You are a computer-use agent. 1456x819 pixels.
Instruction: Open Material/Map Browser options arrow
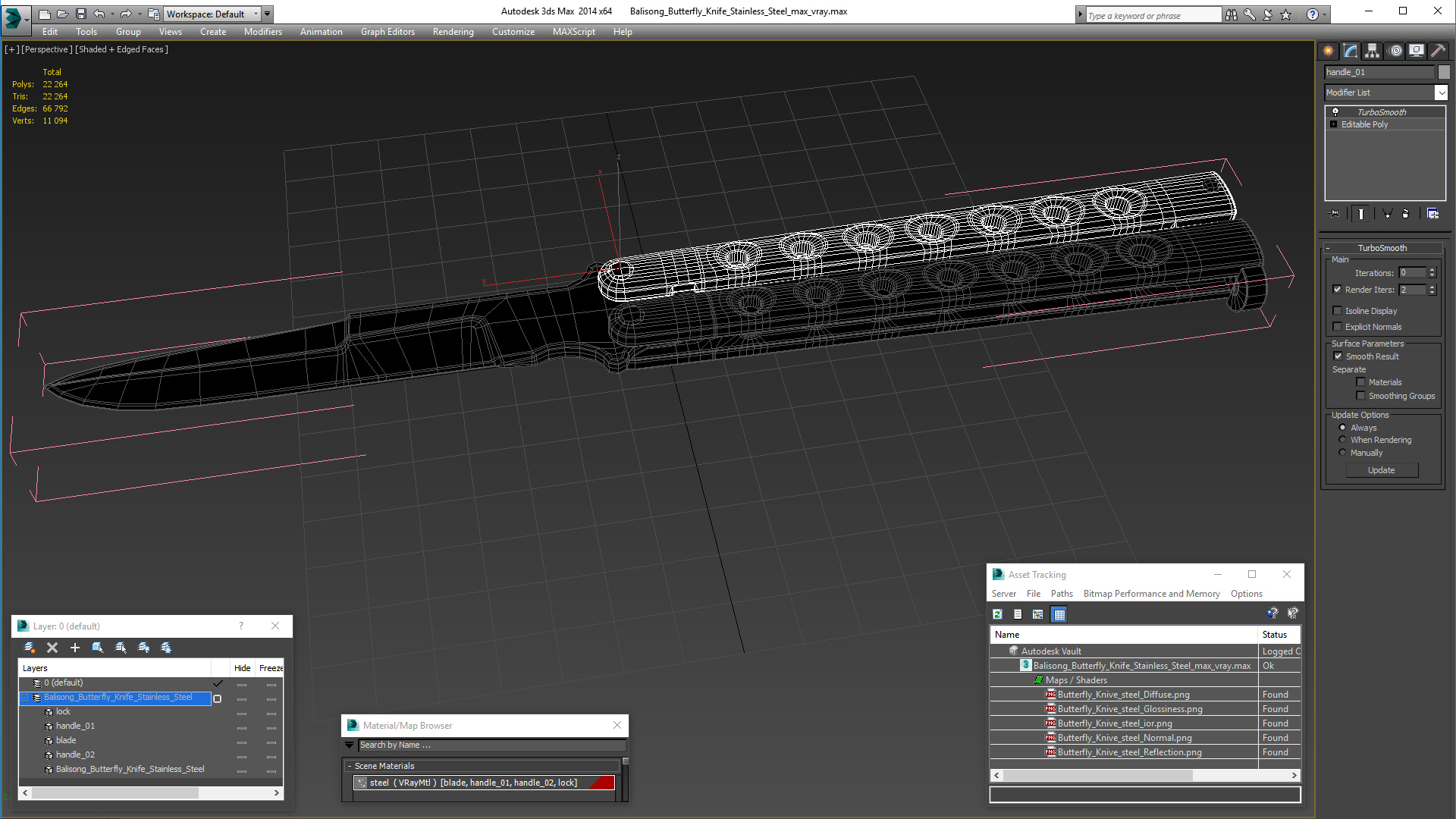350,745
